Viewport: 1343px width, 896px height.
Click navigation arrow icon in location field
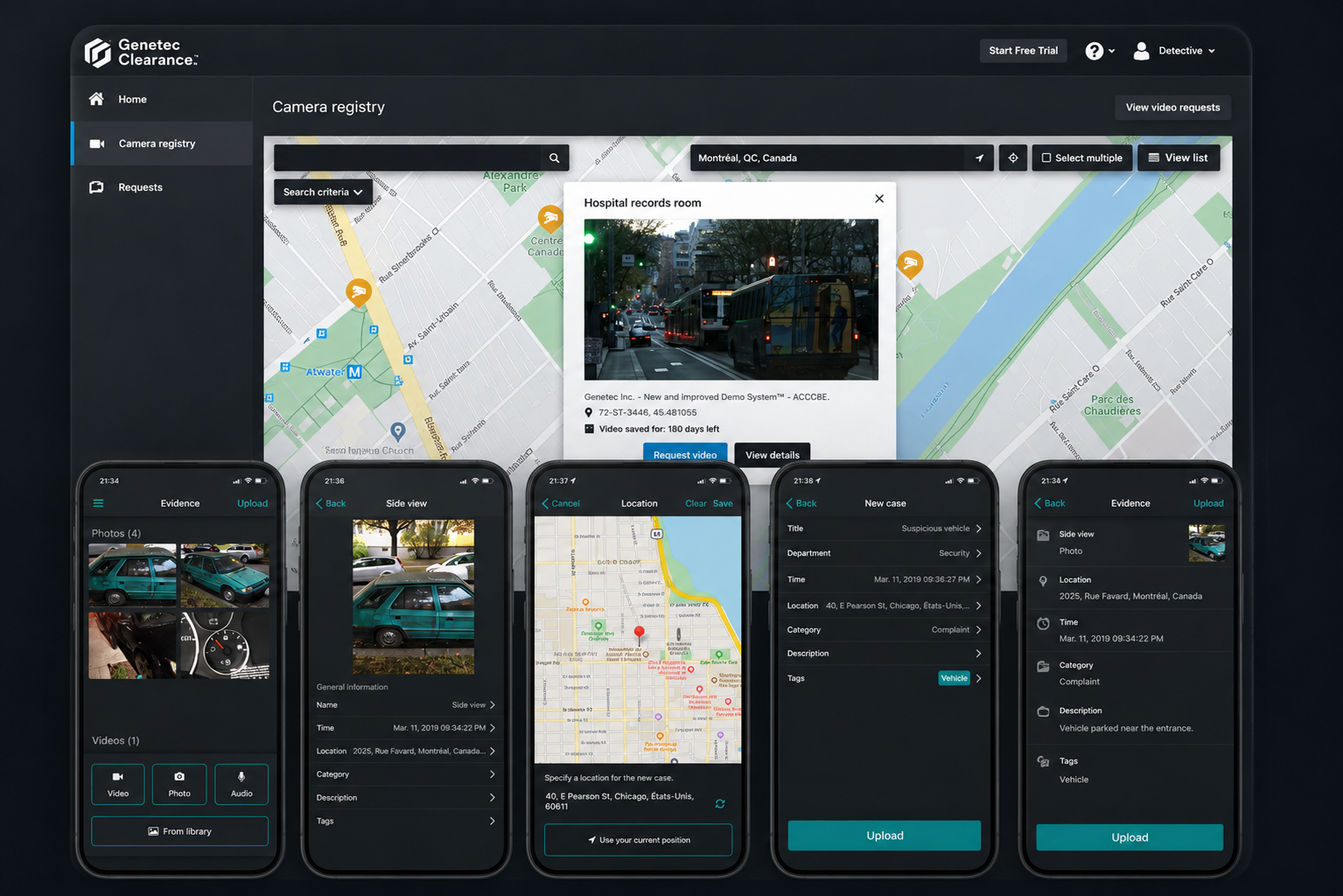(x=979, y=158)
